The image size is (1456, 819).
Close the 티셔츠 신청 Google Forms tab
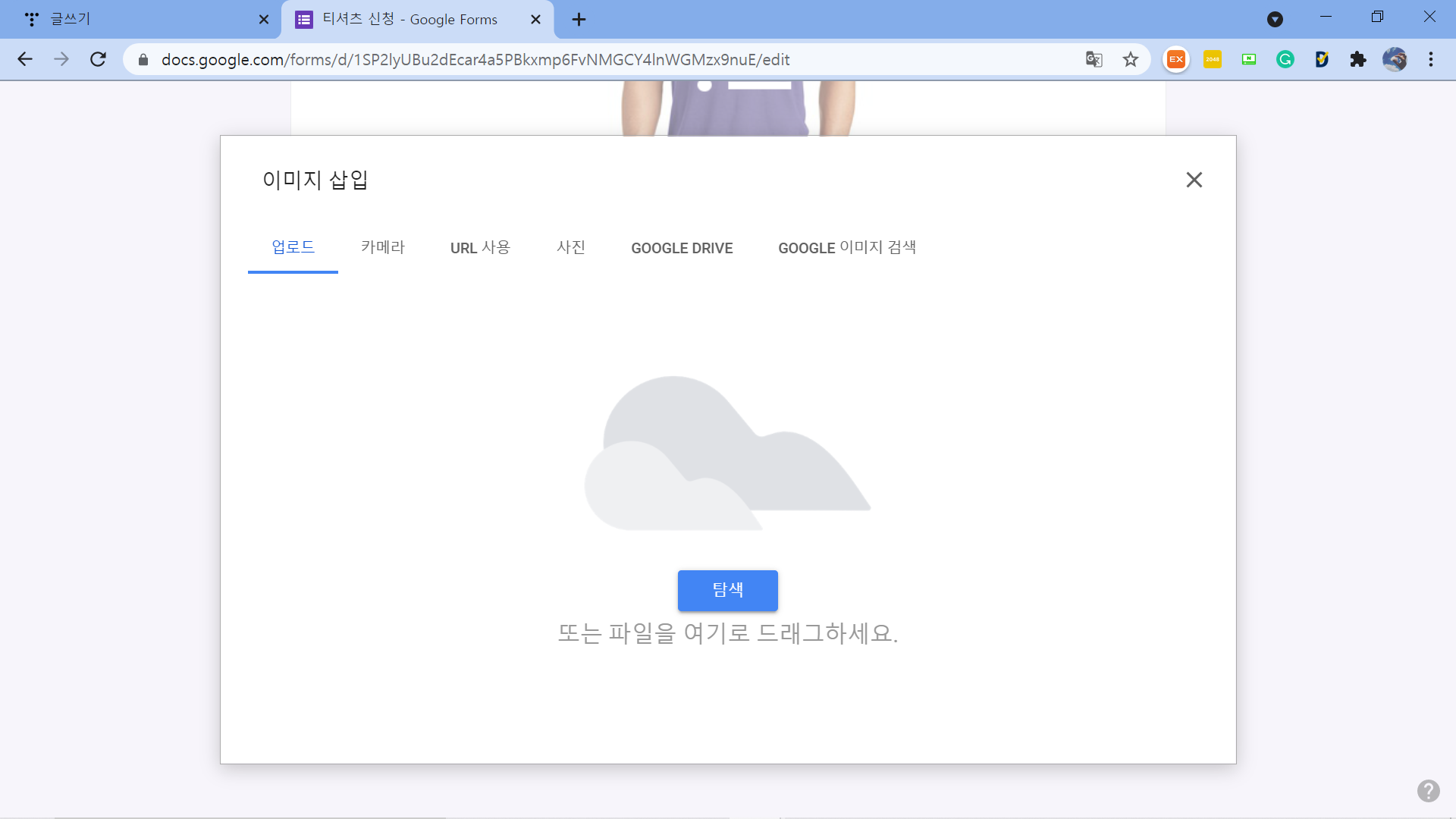(536, 20)
